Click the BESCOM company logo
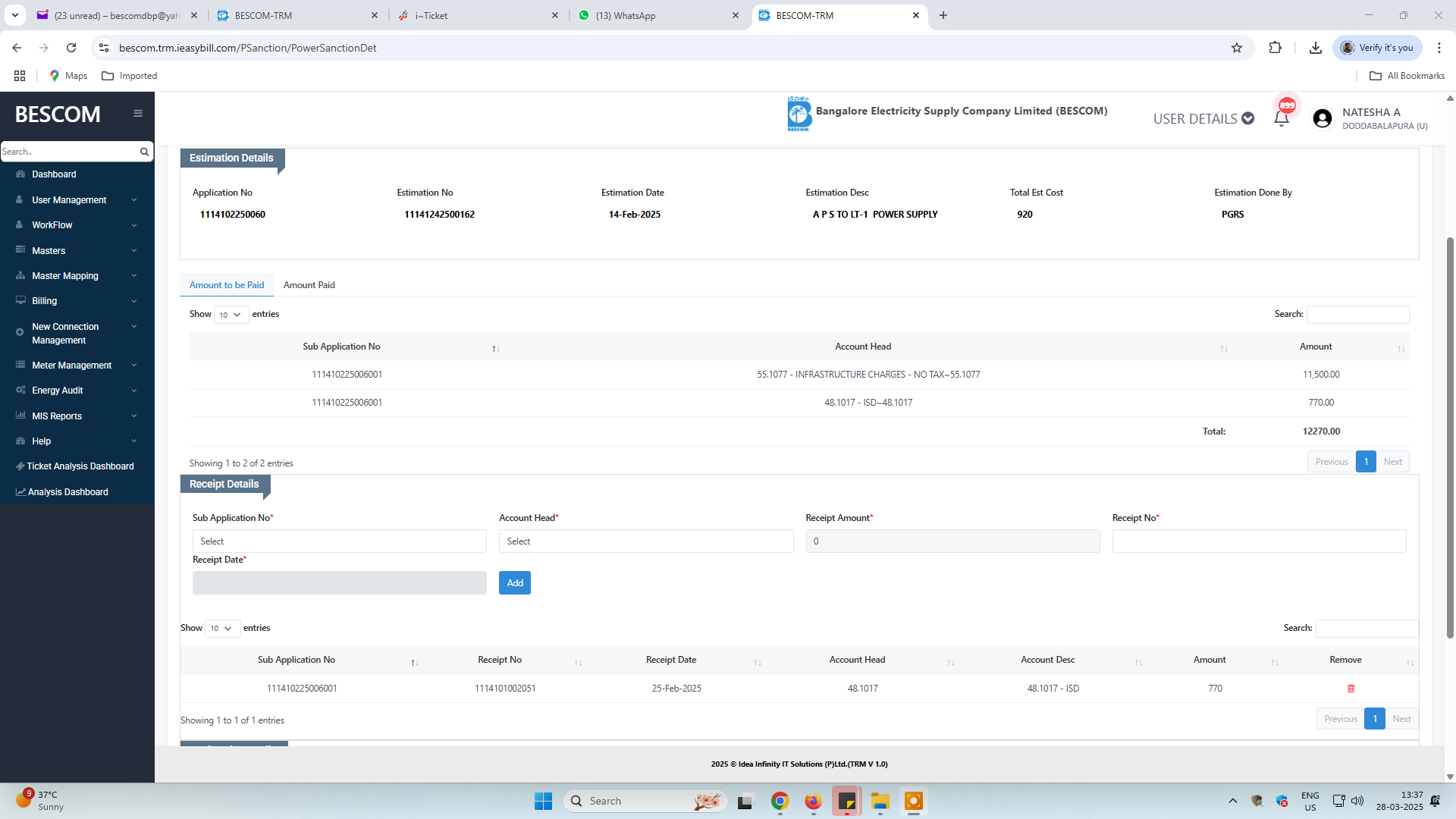Image resolution: width=1456 pixels, height=819 pixels. 799,114
